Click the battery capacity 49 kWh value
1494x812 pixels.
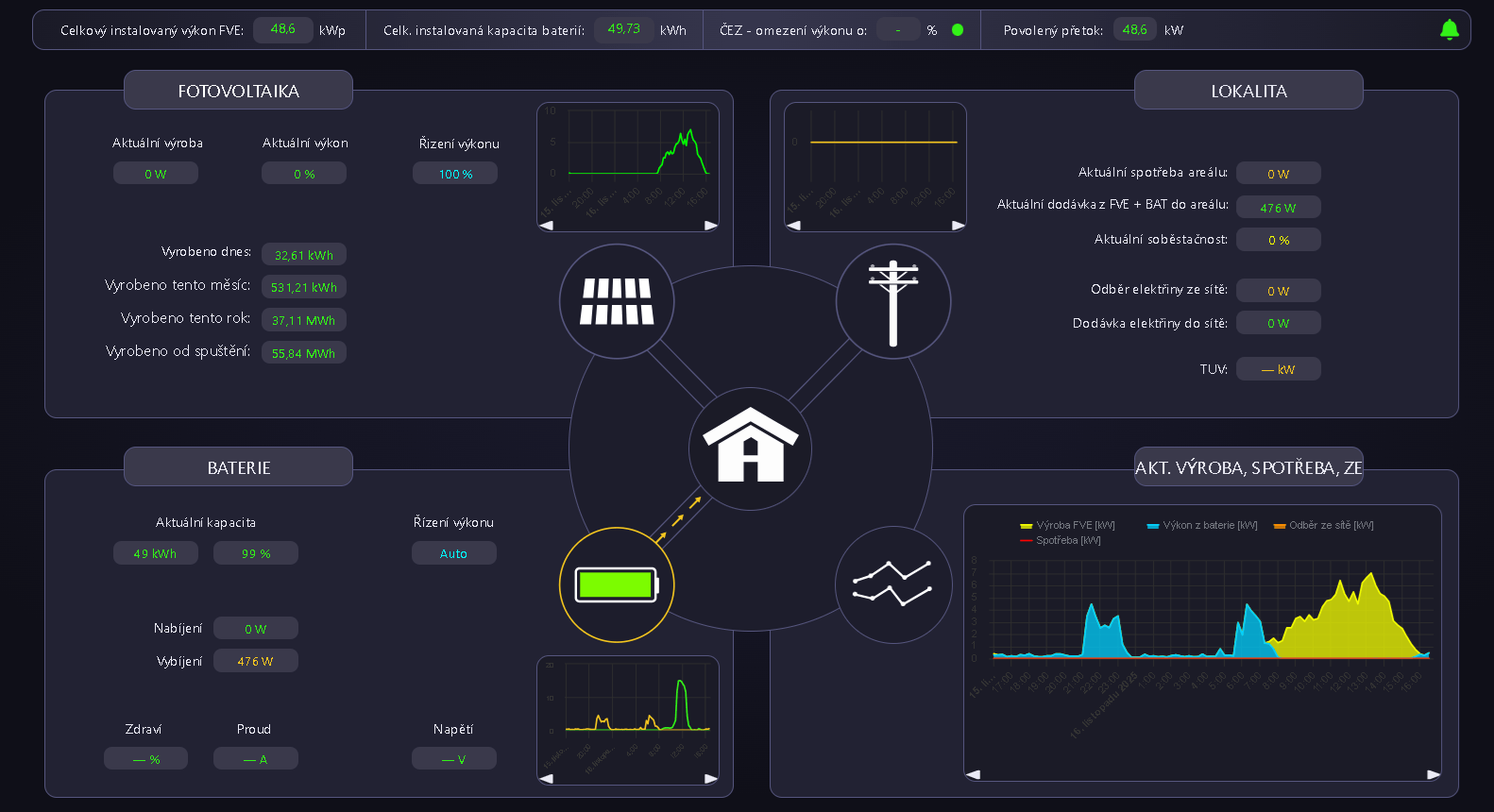[156, 553]
